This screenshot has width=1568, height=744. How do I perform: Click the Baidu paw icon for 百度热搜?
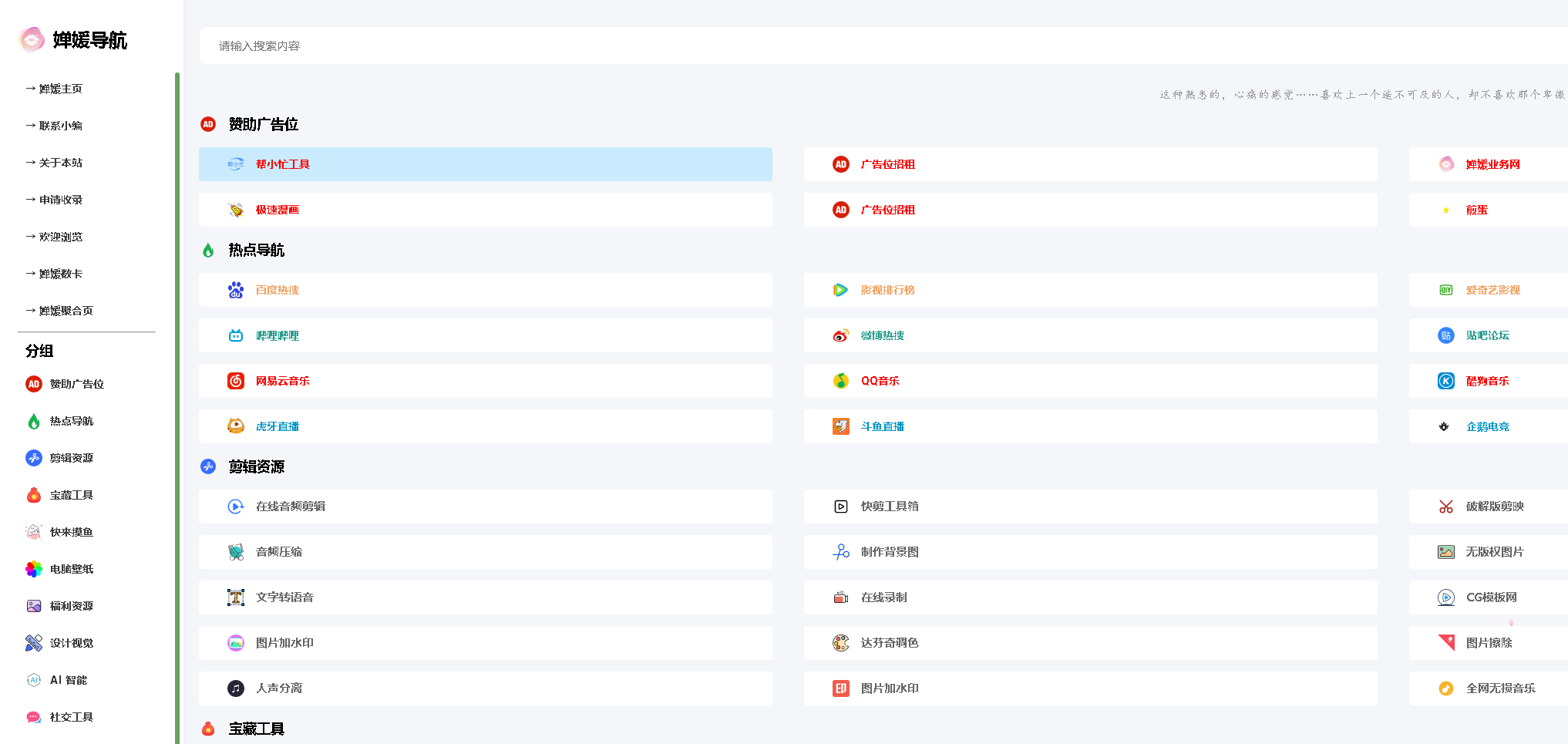(236, 290)
